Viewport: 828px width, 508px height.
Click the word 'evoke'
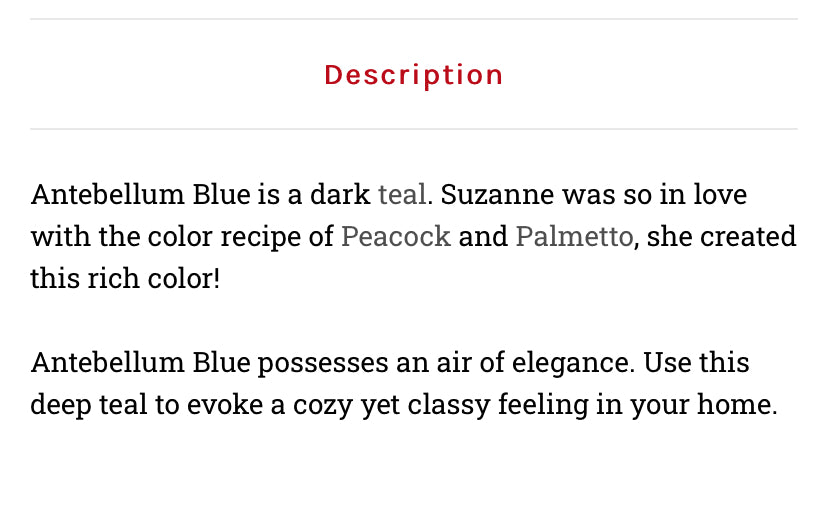(x=234, y=405)
